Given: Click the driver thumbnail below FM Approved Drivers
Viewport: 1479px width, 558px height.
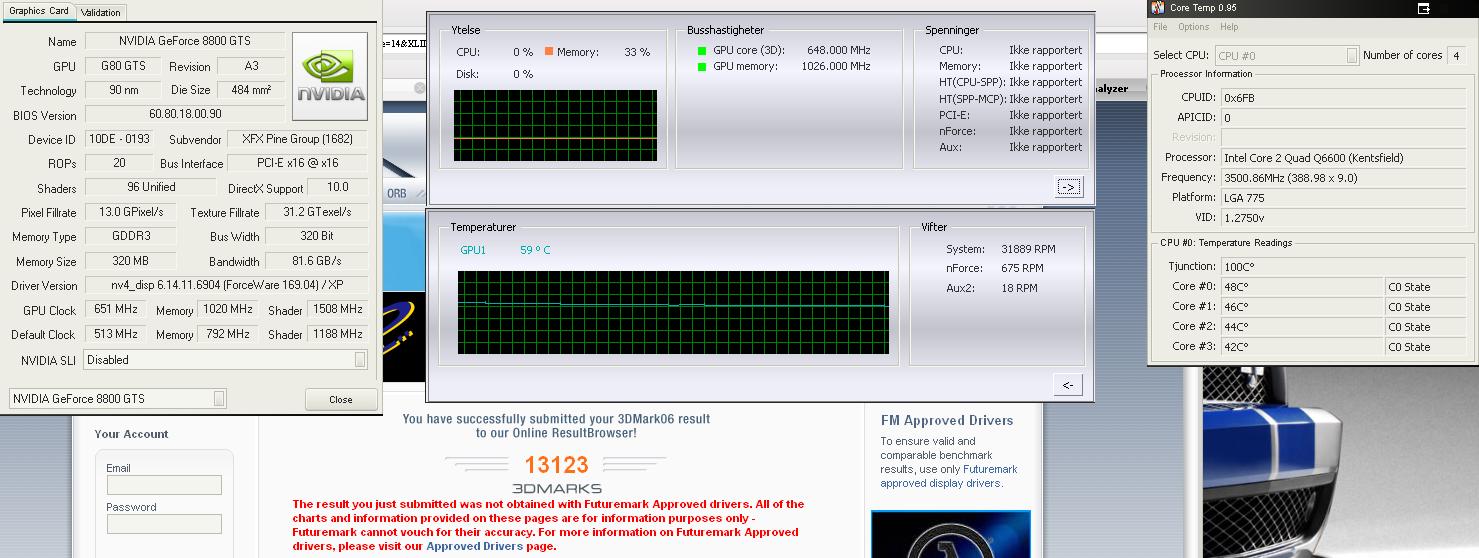Looking at the screenshot, I should coord(950,534).
